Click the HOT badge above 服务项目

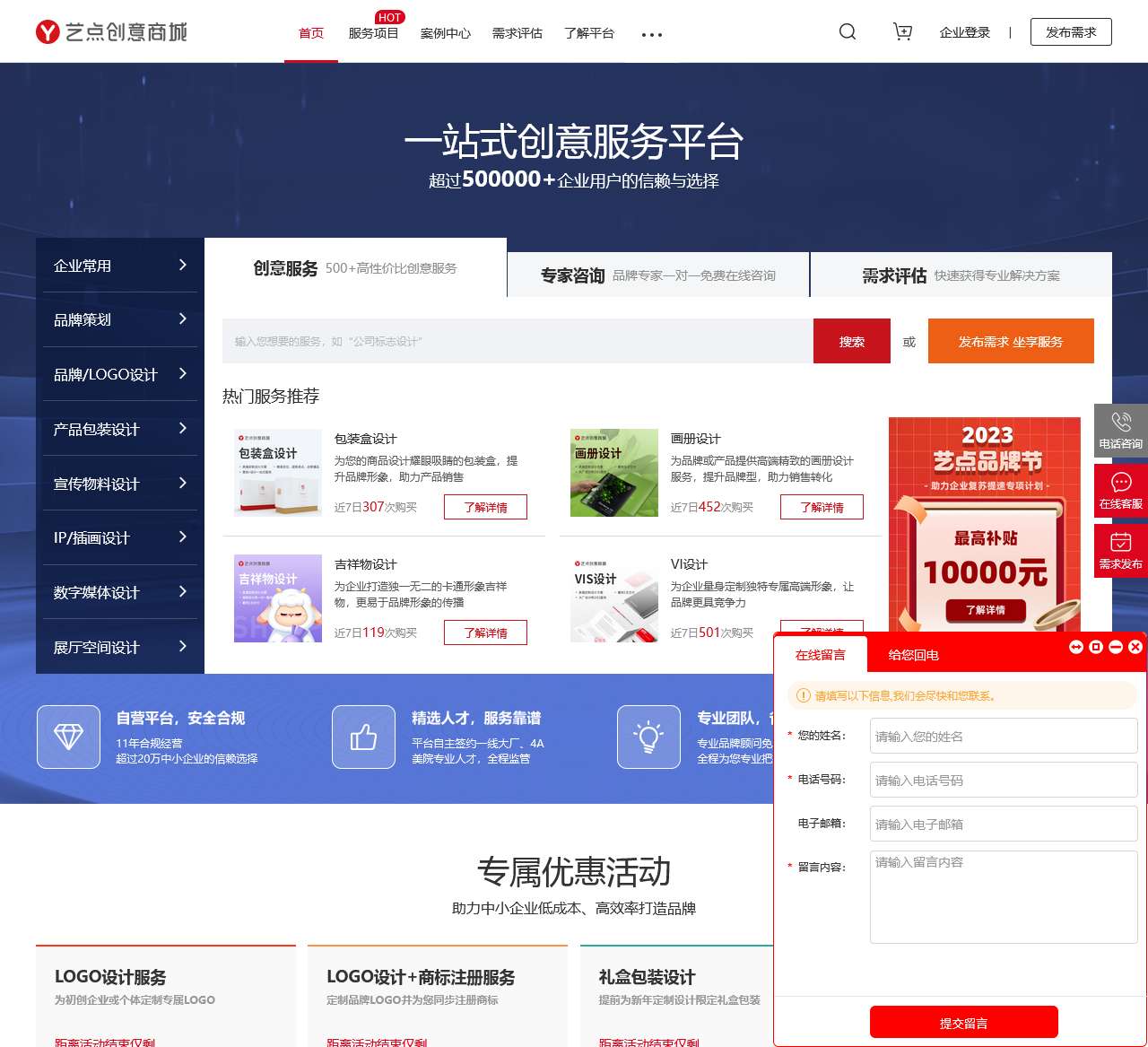pos(390,17)
